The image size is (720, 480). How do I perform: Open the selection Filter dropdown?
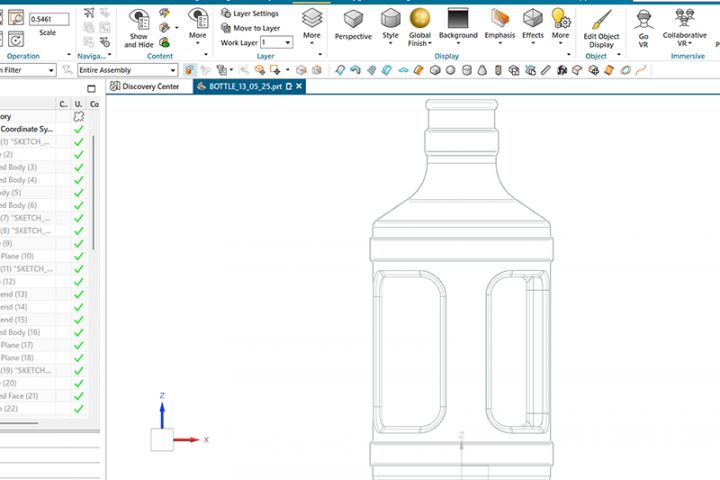pyautogui.click(x=28, y=70)
